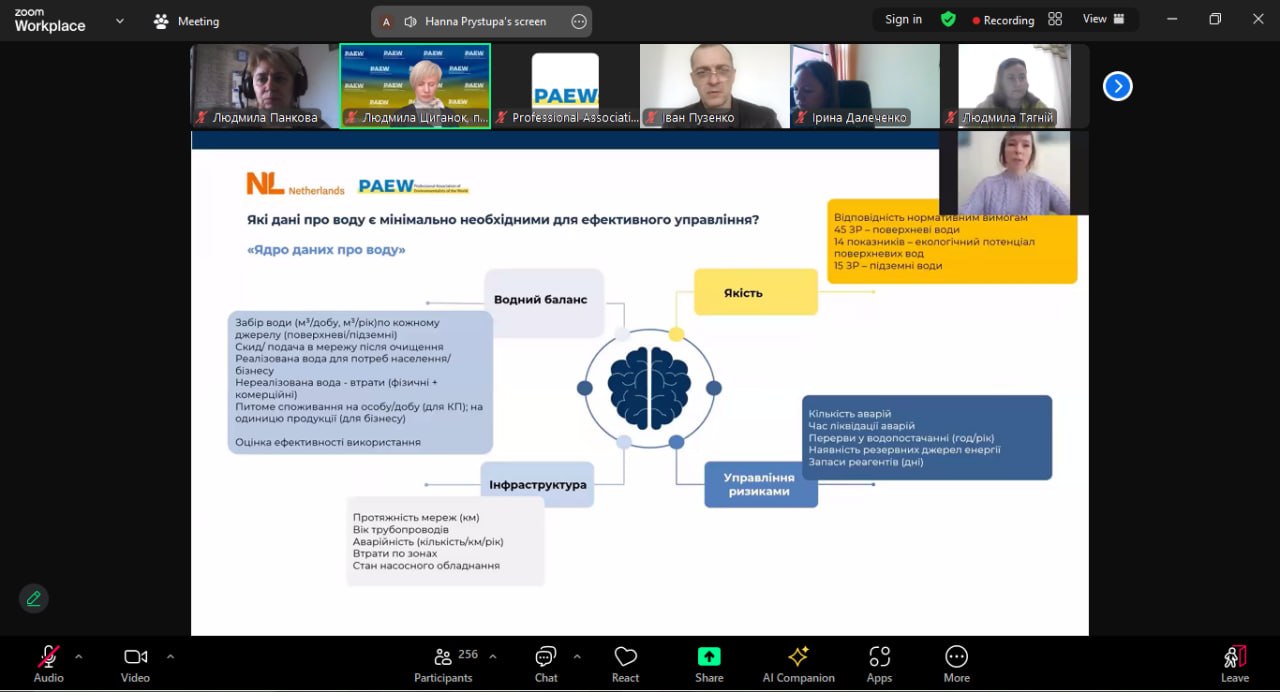Click the Sign in button

903,19
